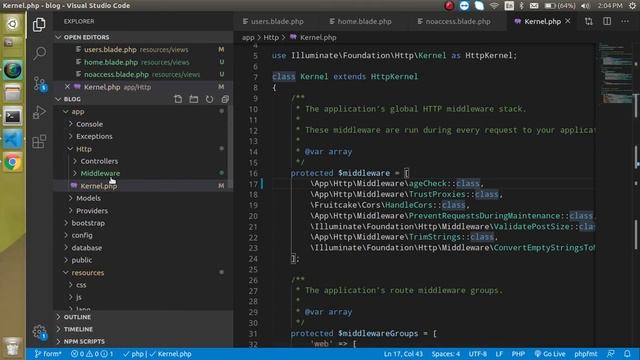The image size is (640, 360).
Task: Collapse all folders in BLOG explorer
Action: (225, 99)
